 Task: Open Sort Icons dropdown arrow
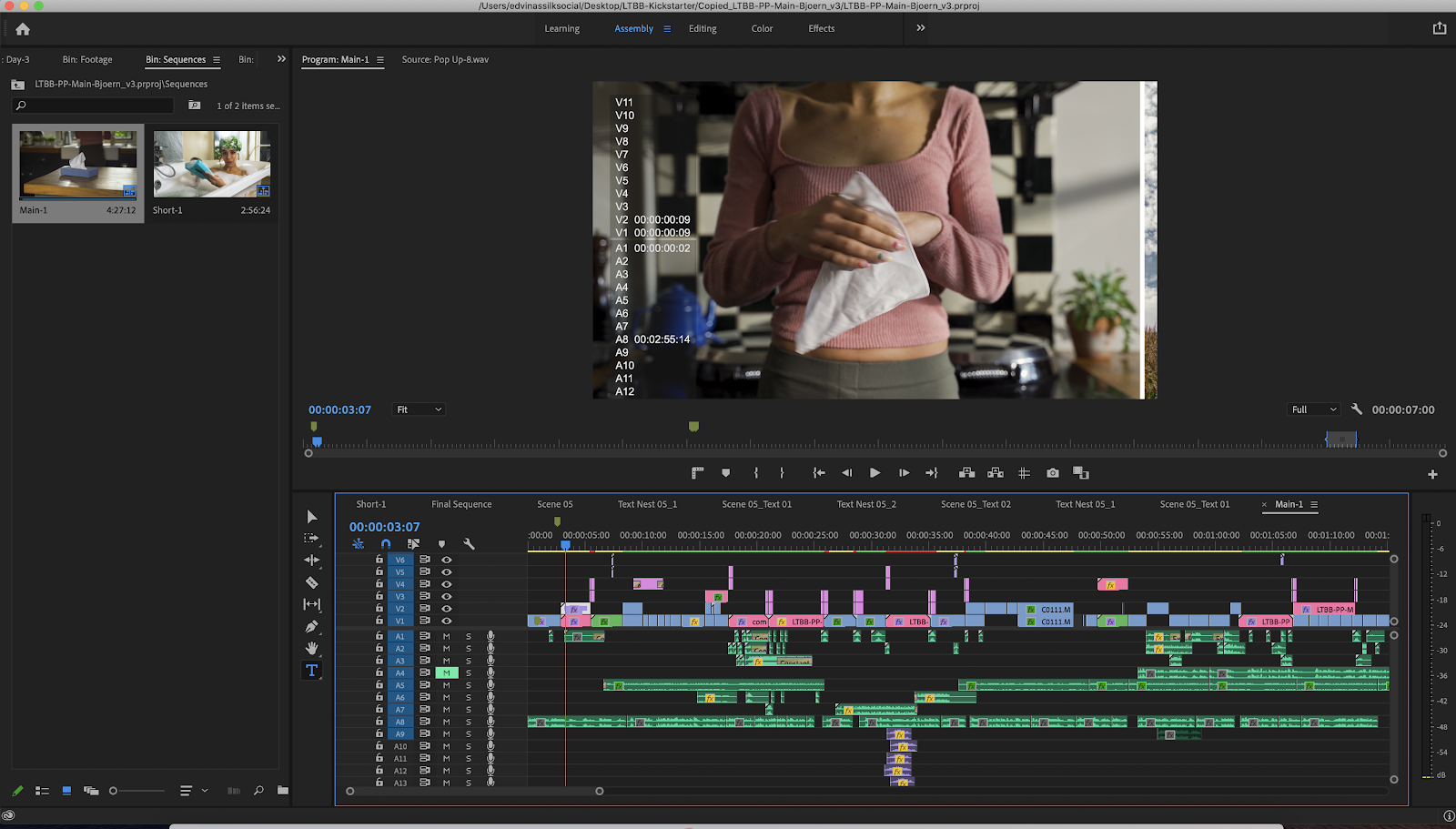(x=205, y=791)
